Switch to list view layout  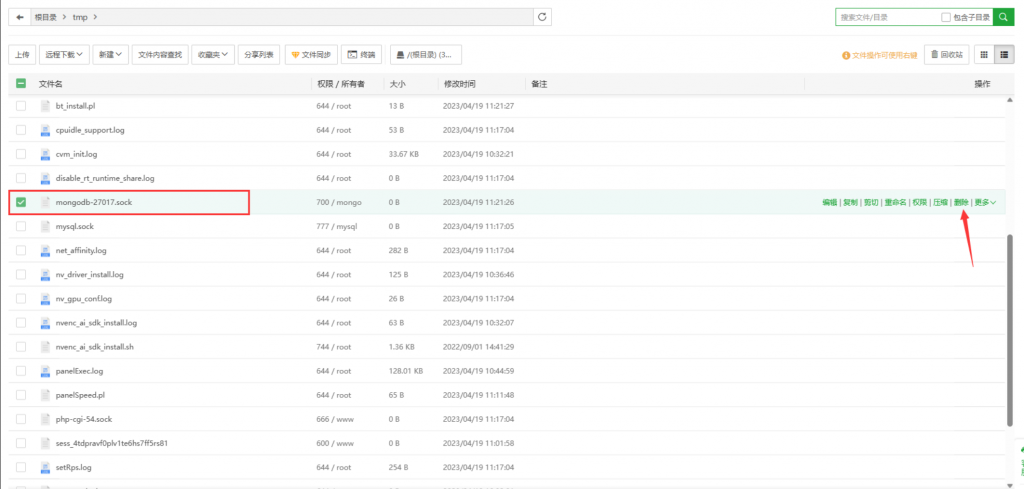1004,54
